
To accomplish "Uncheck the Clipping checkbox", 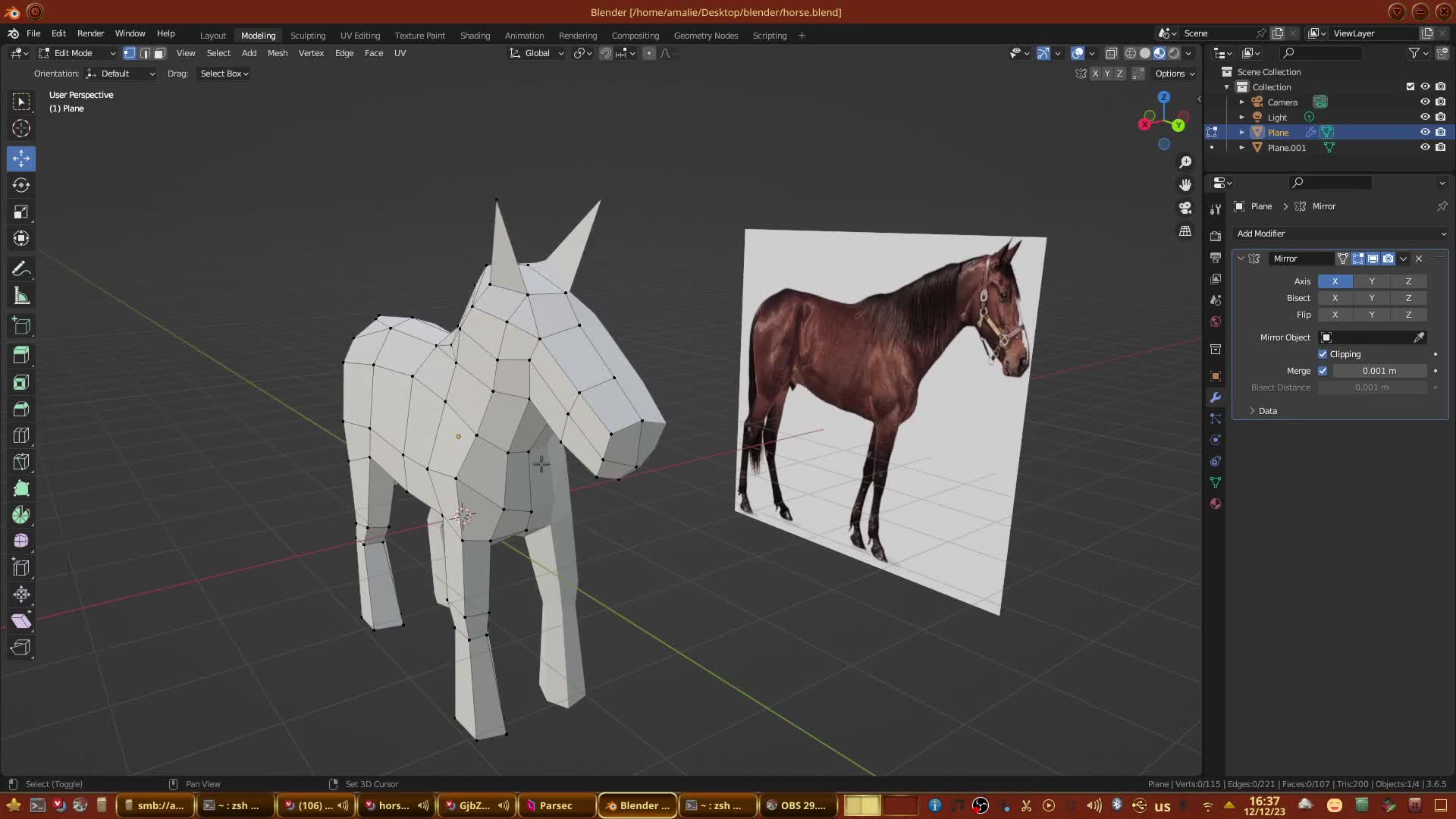I will coord(1323,354).
